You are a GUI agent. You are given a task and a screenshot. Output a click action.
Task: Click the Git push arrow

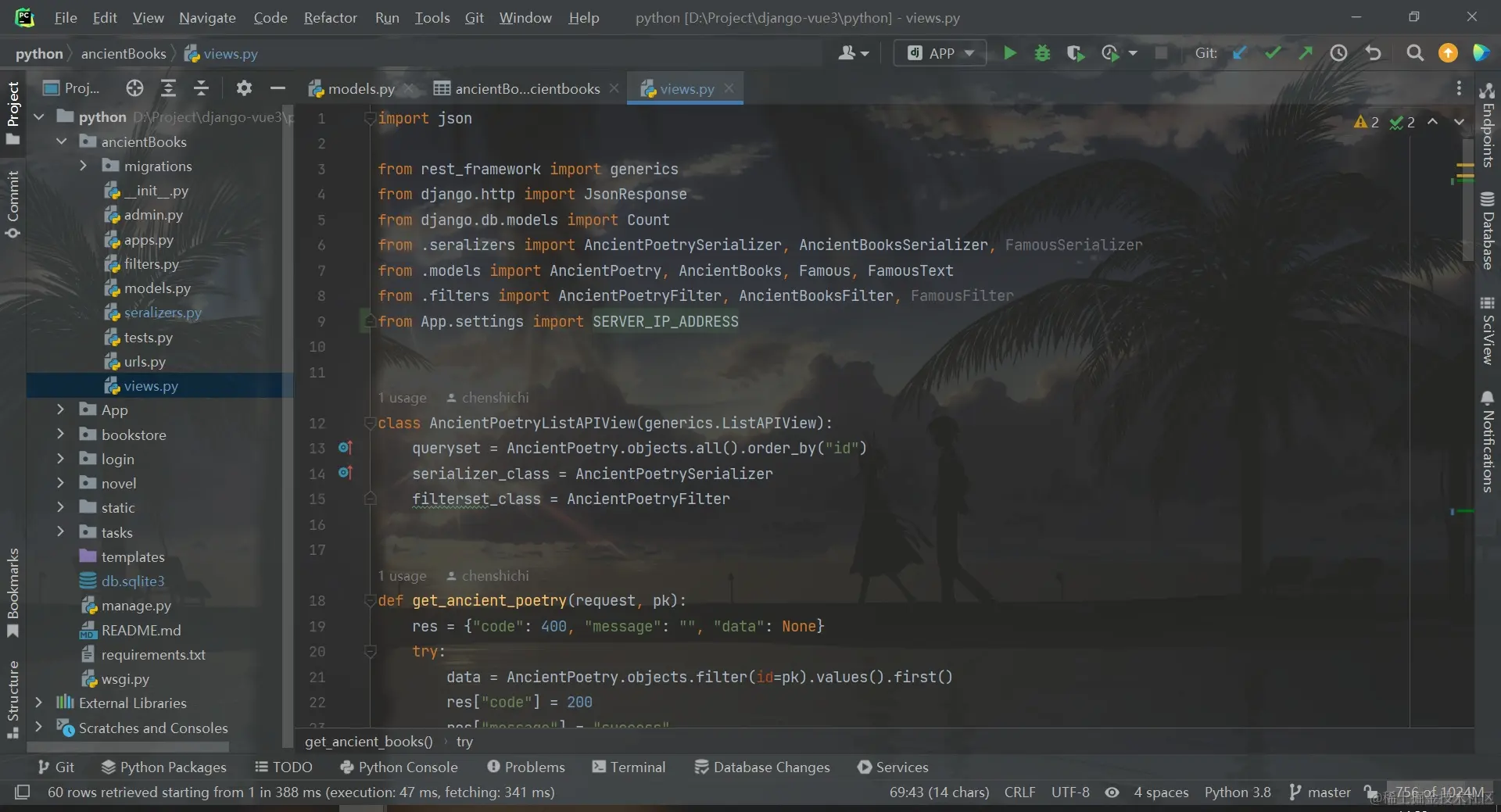click(x=1306, y=53)
